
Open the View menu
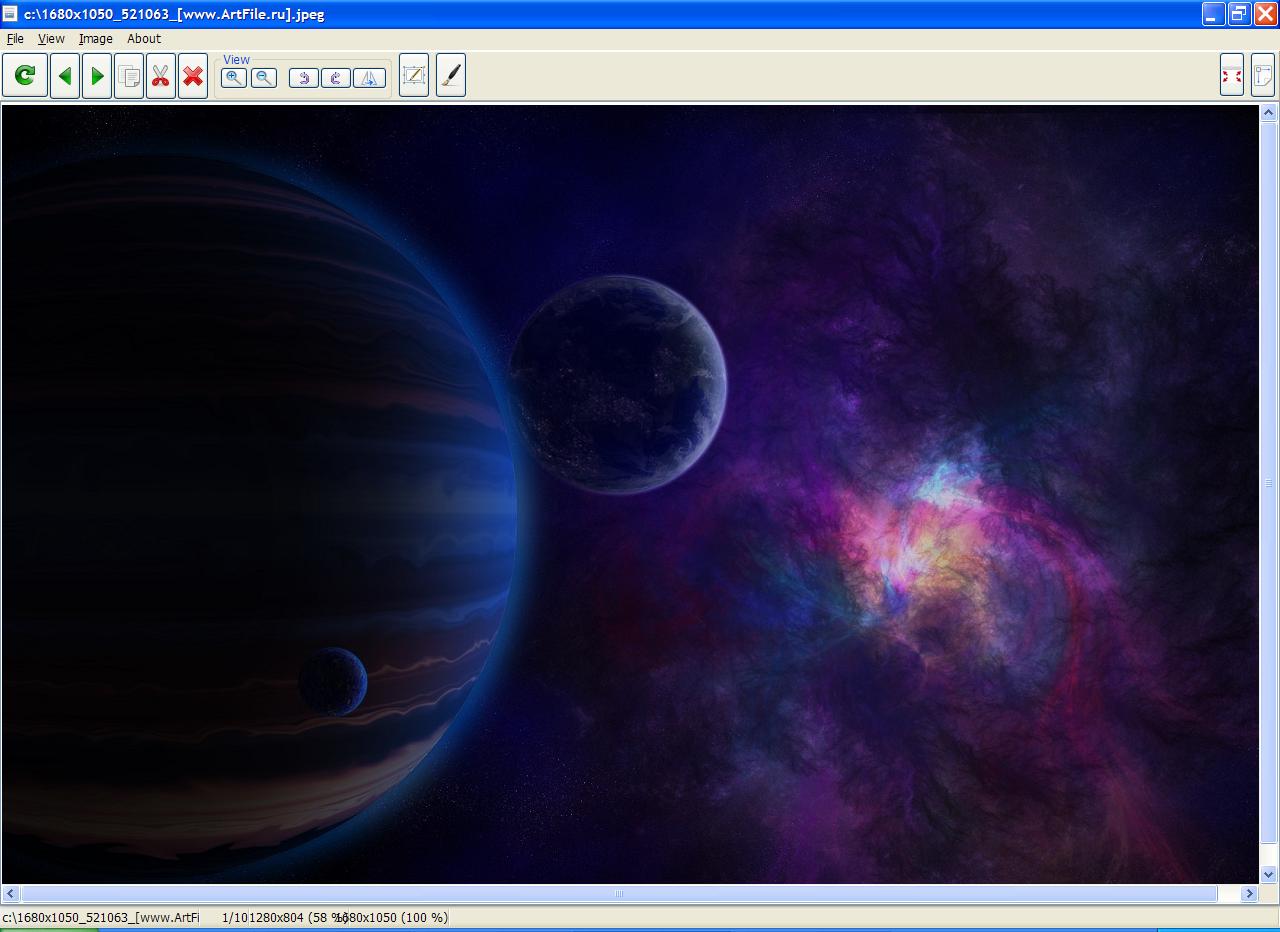pos(51,39)
